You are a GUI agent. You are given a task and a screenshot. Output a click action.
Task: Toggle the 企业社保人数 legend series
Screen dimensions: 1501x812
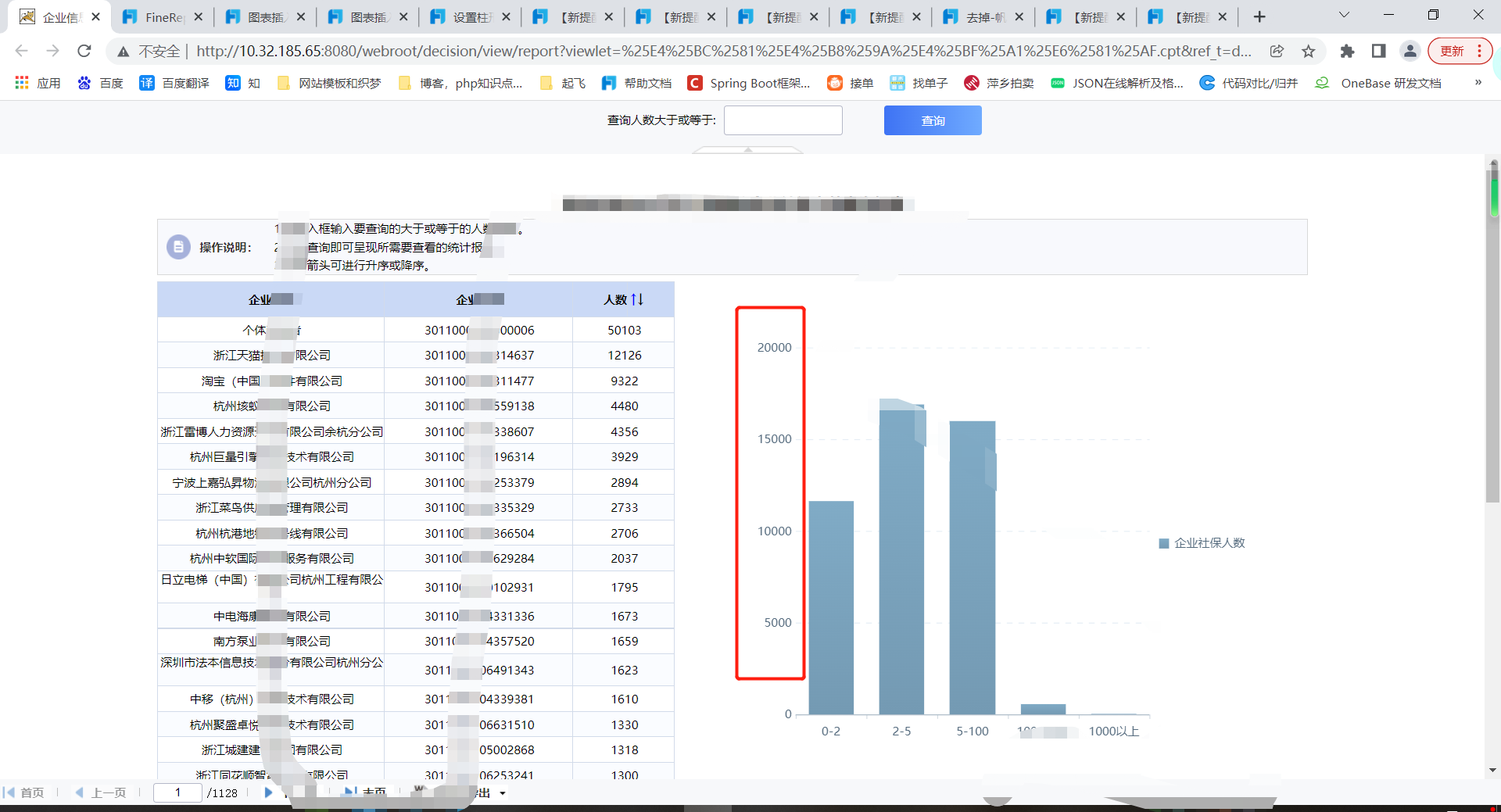[1202, 543]
